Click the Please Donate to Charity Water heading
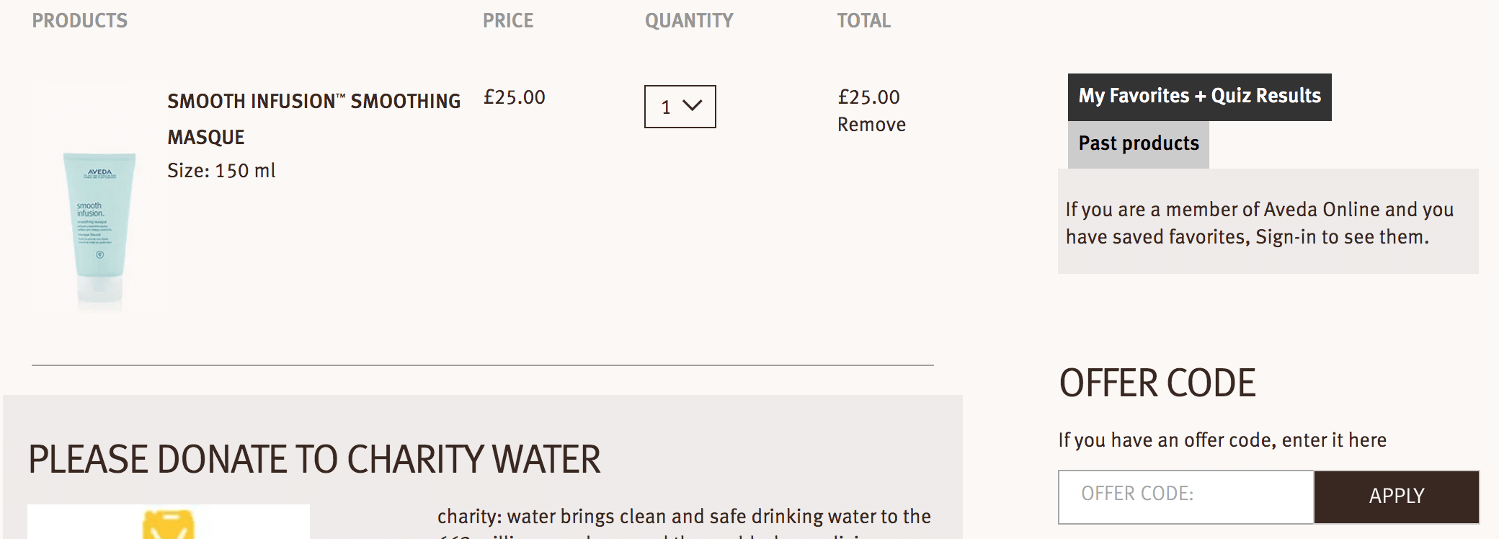The image size is (1500, 539). click(x=315, y=459)
